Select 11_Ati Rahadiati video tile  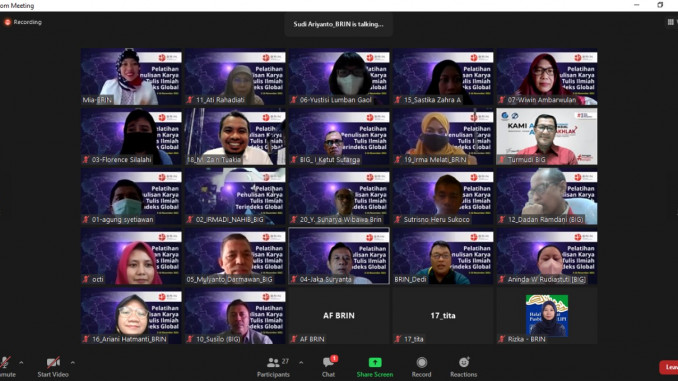coord(235,77)
